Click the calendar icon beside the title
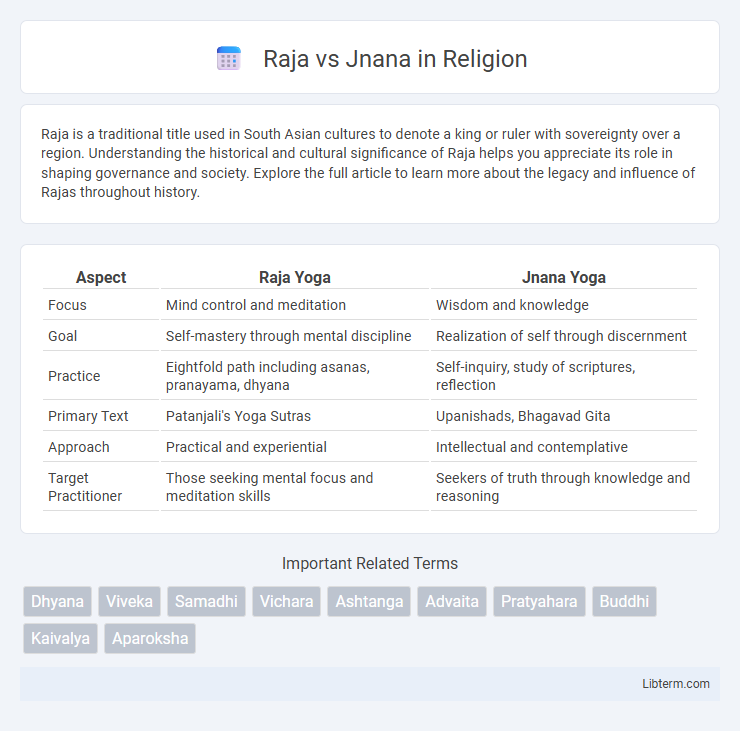Screen dimensions: 740x731 point(229,59)
